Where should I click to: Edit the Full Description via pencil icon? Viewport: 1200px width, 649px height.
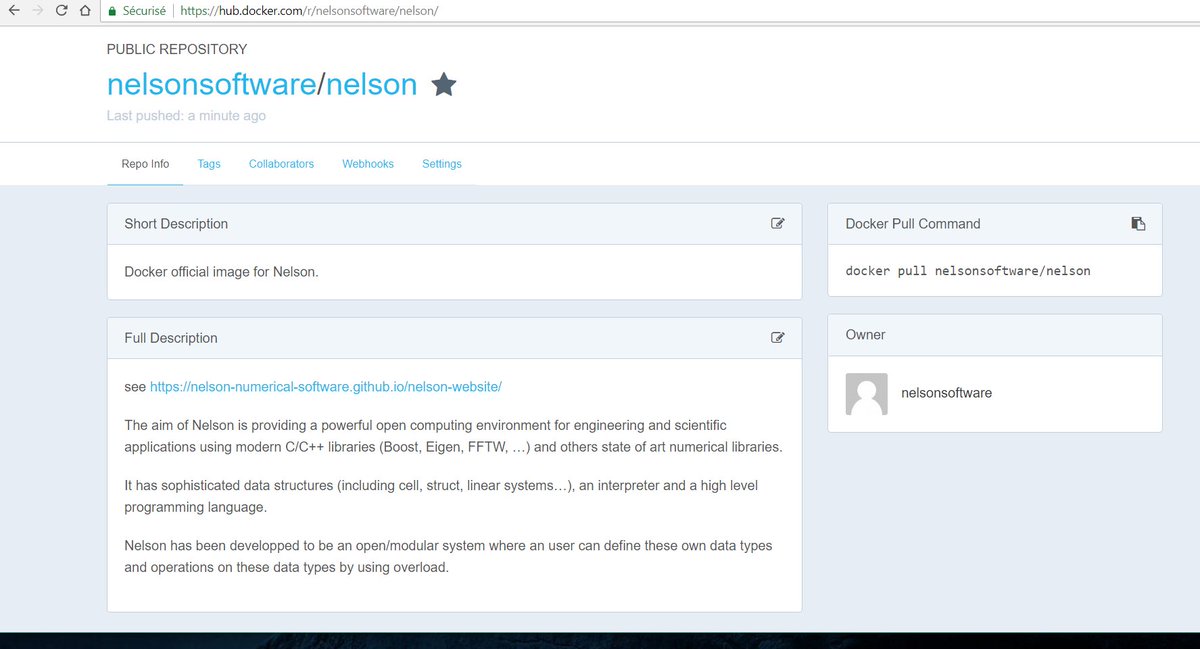(x=778, y=338)
